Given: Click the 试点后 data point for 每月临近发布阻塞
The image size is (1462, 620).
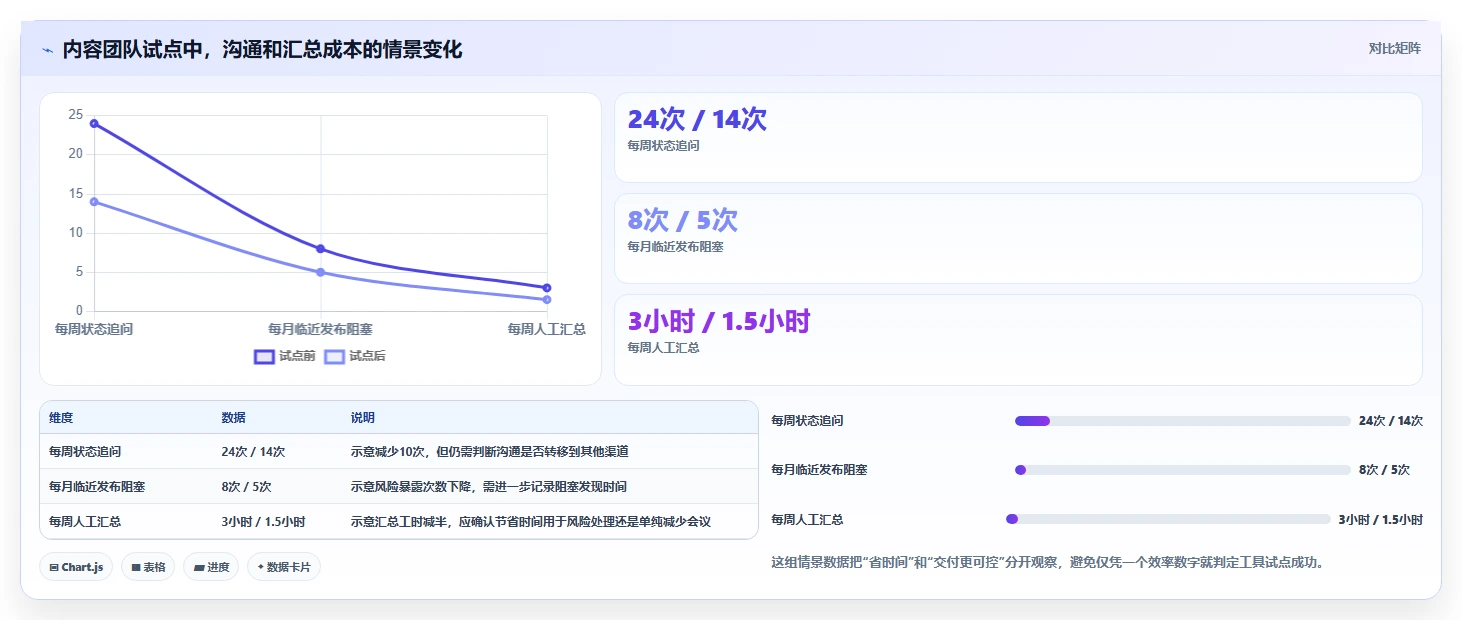Looking at the screenshot, I should pyautogui.click(x=321, y=272).
